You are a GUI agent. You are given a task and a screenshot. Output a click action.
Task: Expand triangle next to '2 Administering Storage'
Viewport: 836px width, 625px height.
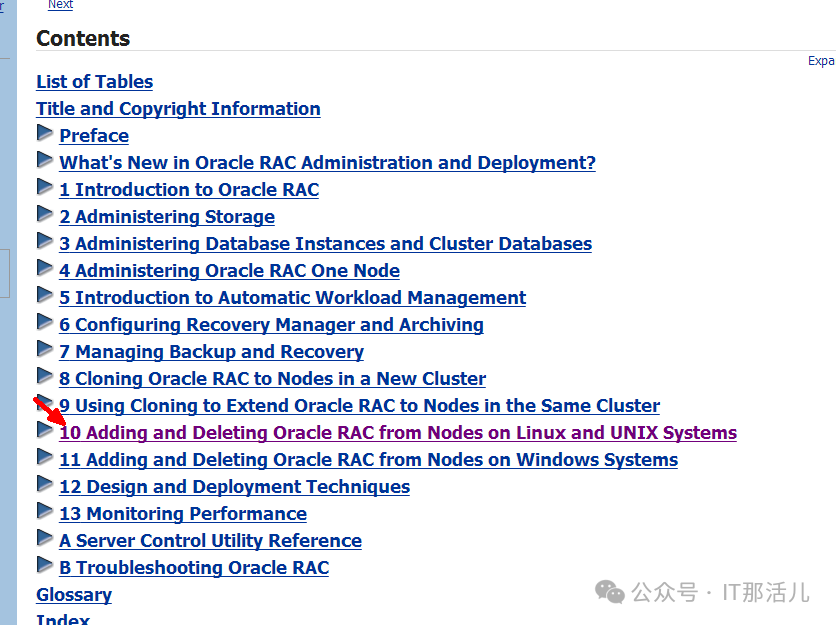tap(45, 214)
